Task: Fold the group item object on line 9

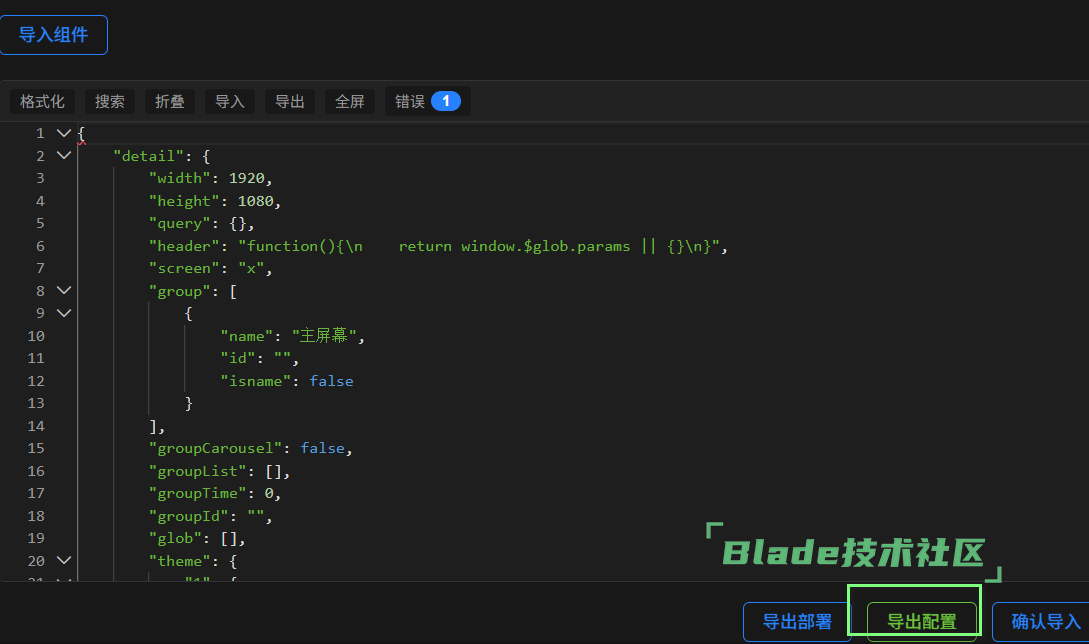Action: (64, 313)
